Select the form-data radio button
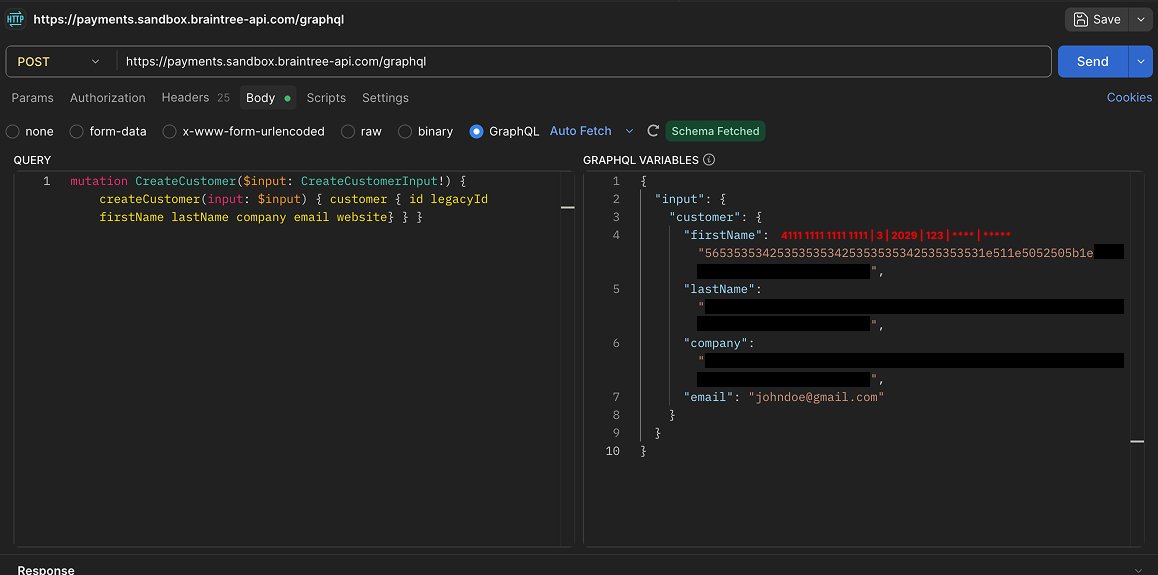Image resolution: width=1158 pixels, height=575 pixels. 77,131
